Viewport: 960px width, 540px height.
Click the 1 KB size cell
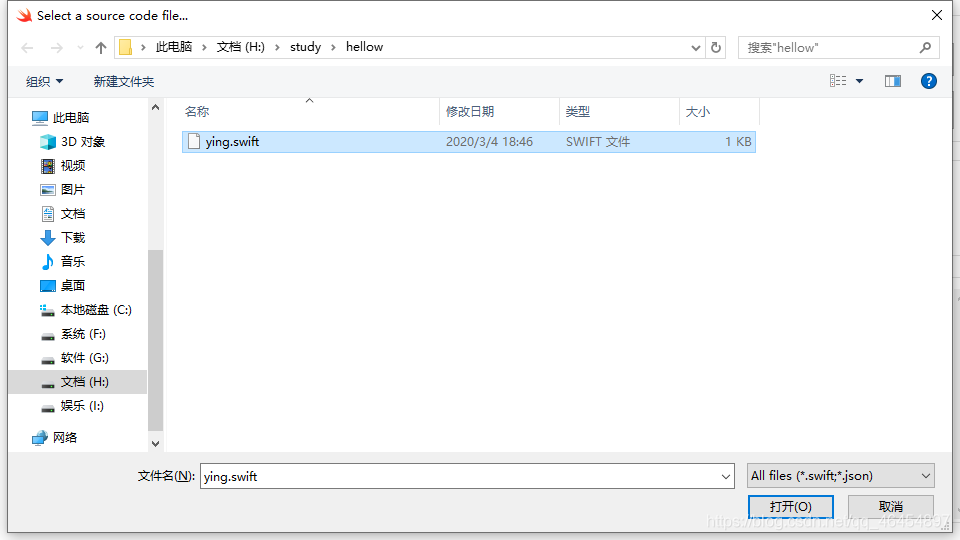(738, 141)
